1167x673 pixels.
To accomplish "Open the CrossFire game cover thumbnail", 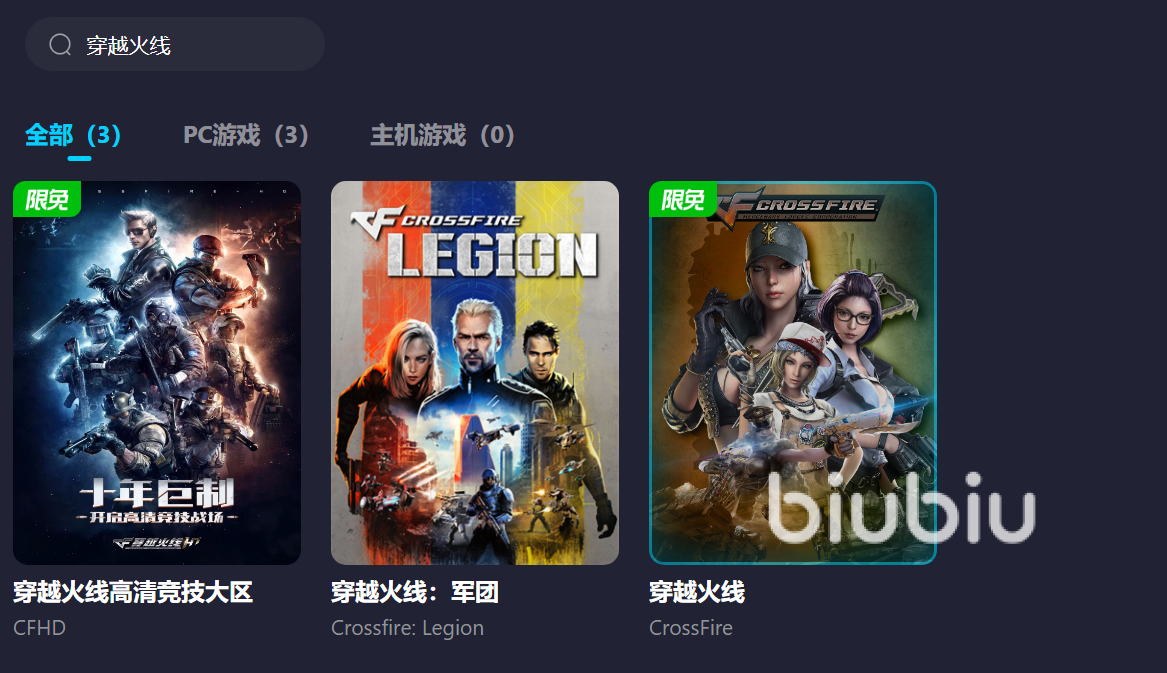I will click(793, 372).
